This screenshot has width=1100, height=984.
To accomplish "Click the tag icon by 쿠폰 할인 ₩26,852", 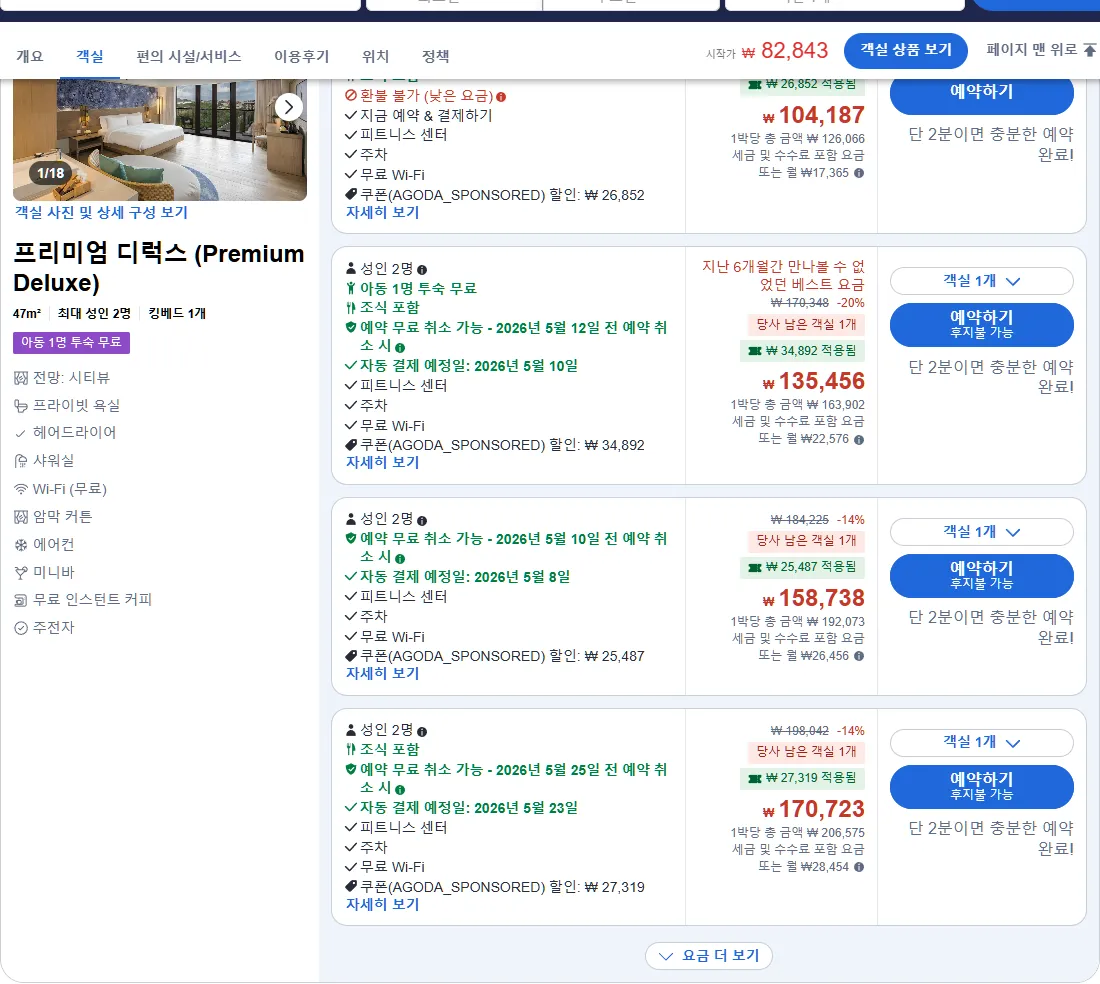I will pos(351,194).
